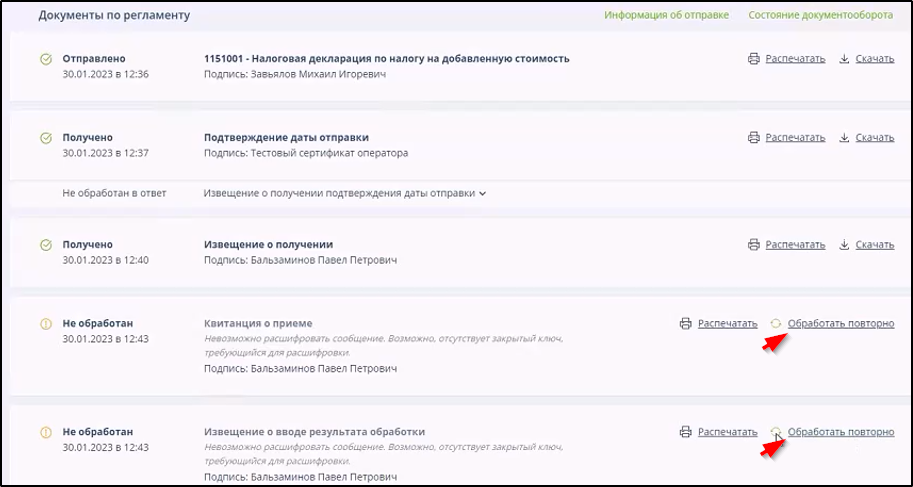Click printer icon for Подтверждение даты отправки
Screen dimensions: 913x487
[x=753, y=137]
